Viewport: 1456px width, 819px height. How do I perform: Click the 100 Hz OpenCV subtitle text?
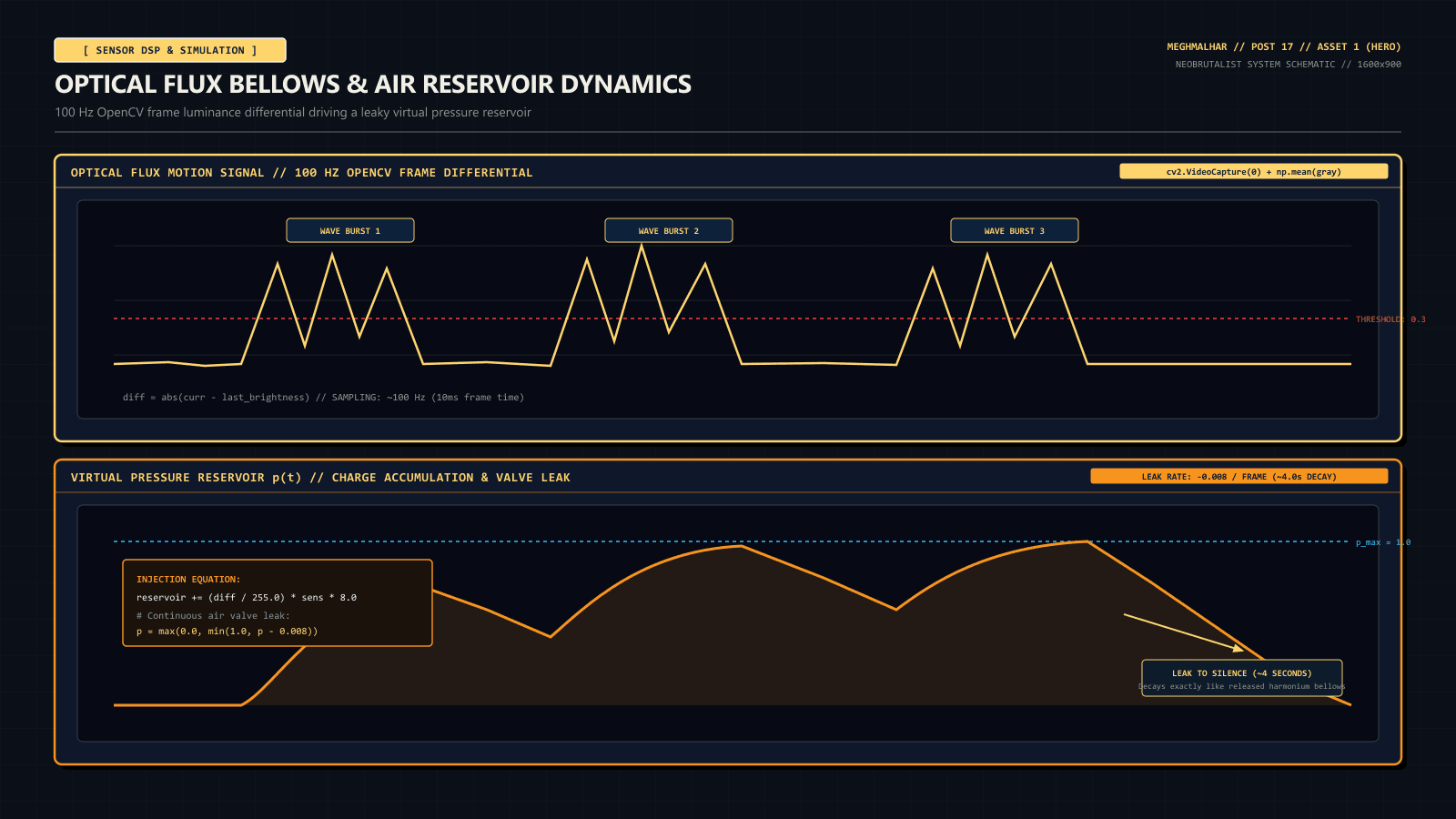pyautogui.click(x=293, y=112)
